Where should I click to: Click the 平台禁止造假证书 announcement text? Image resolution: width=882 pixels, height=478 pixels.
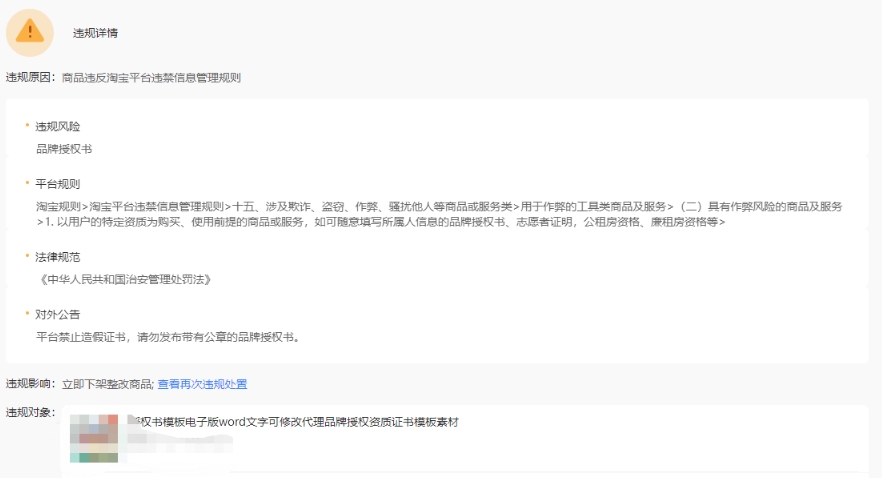(x=168, y=336)
